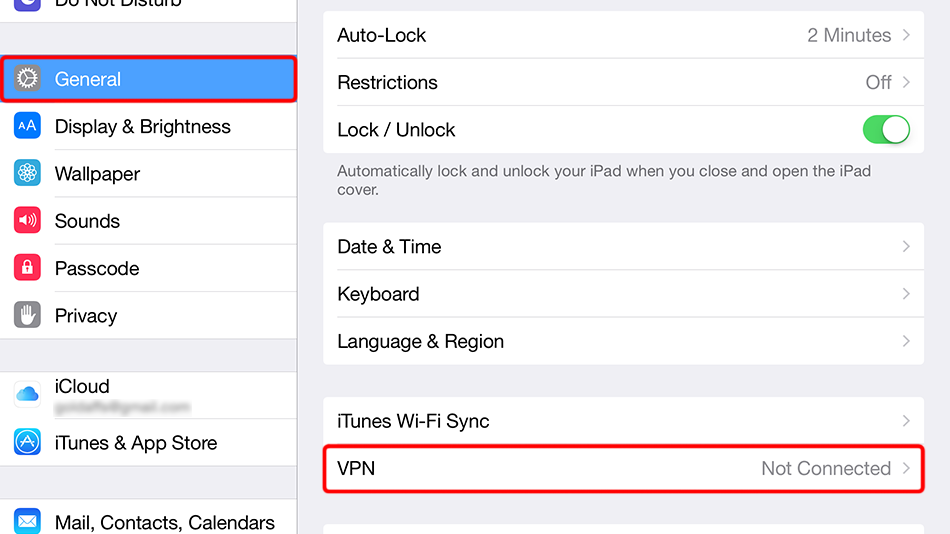The height and width of the screenshot is (534, 950).
Task: Click the Display & Brightness icon
Action: (x=28, y=126)
